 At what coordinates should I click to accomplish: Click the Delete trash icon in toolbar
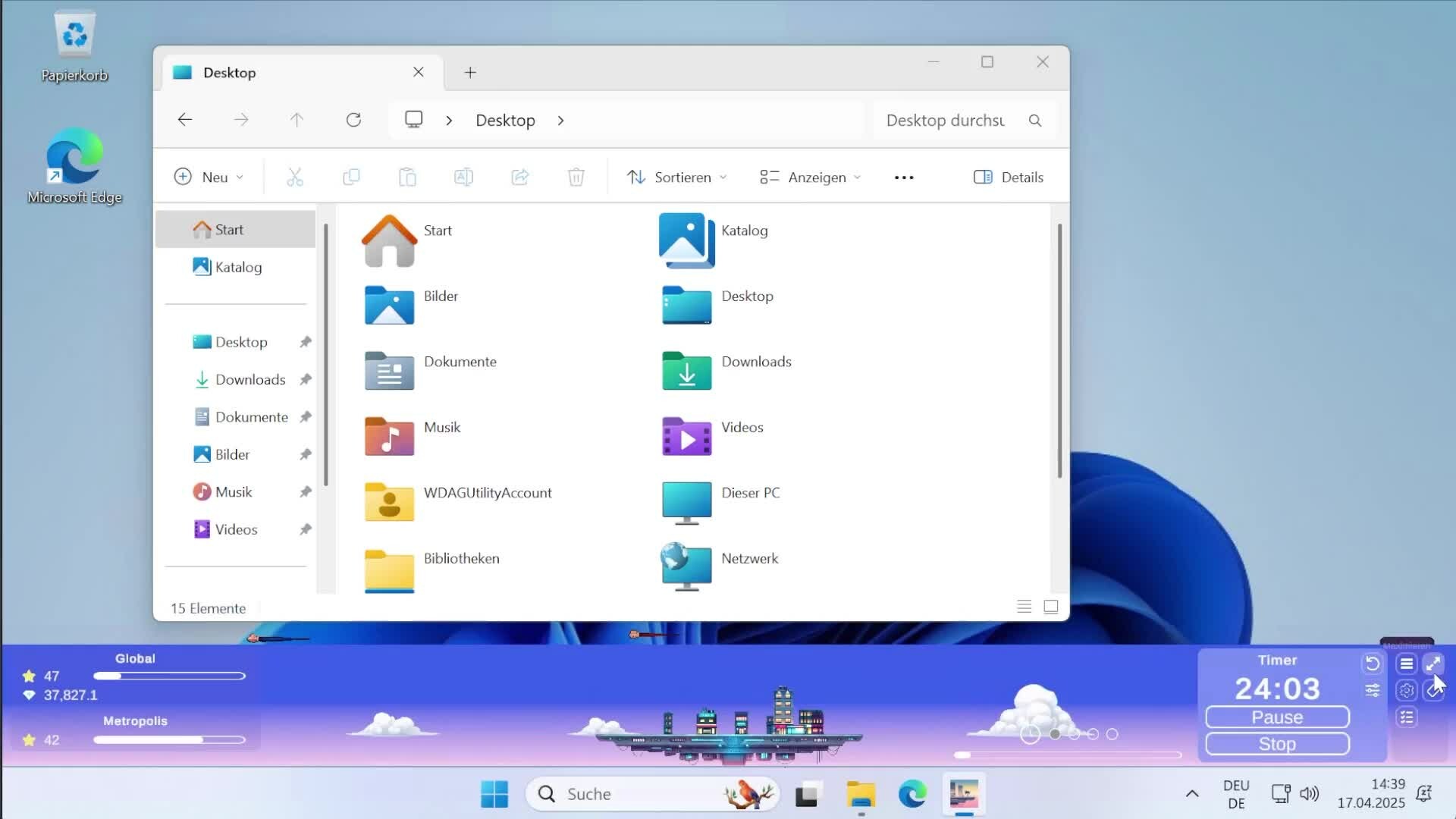pos(576,177)
